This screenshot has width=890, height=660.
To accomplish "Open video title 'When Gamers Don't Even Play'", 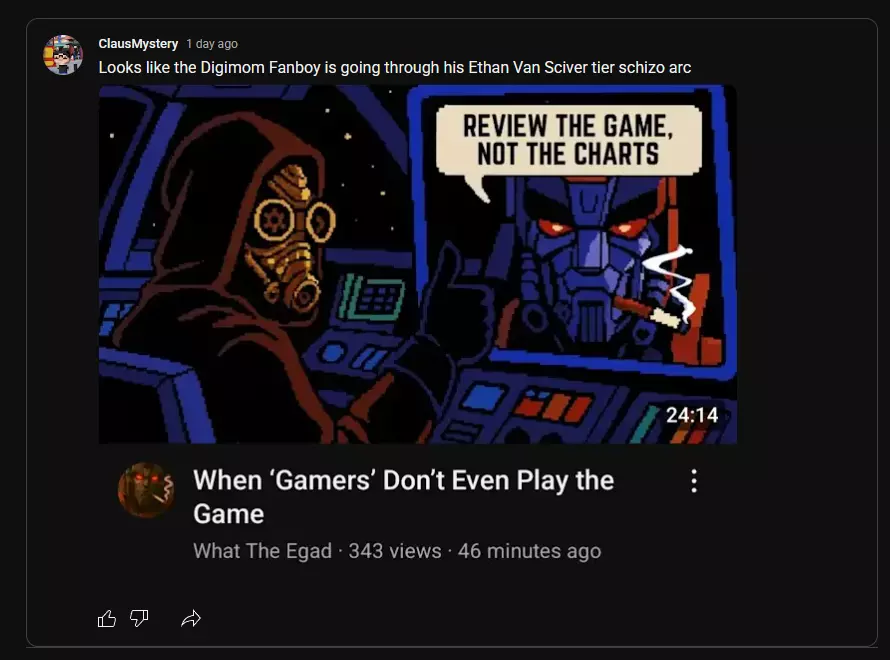I will 404,497.
